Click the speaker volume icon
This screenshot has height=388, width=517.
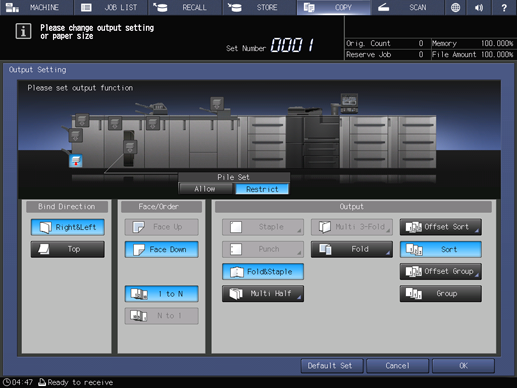coord(479,7)
